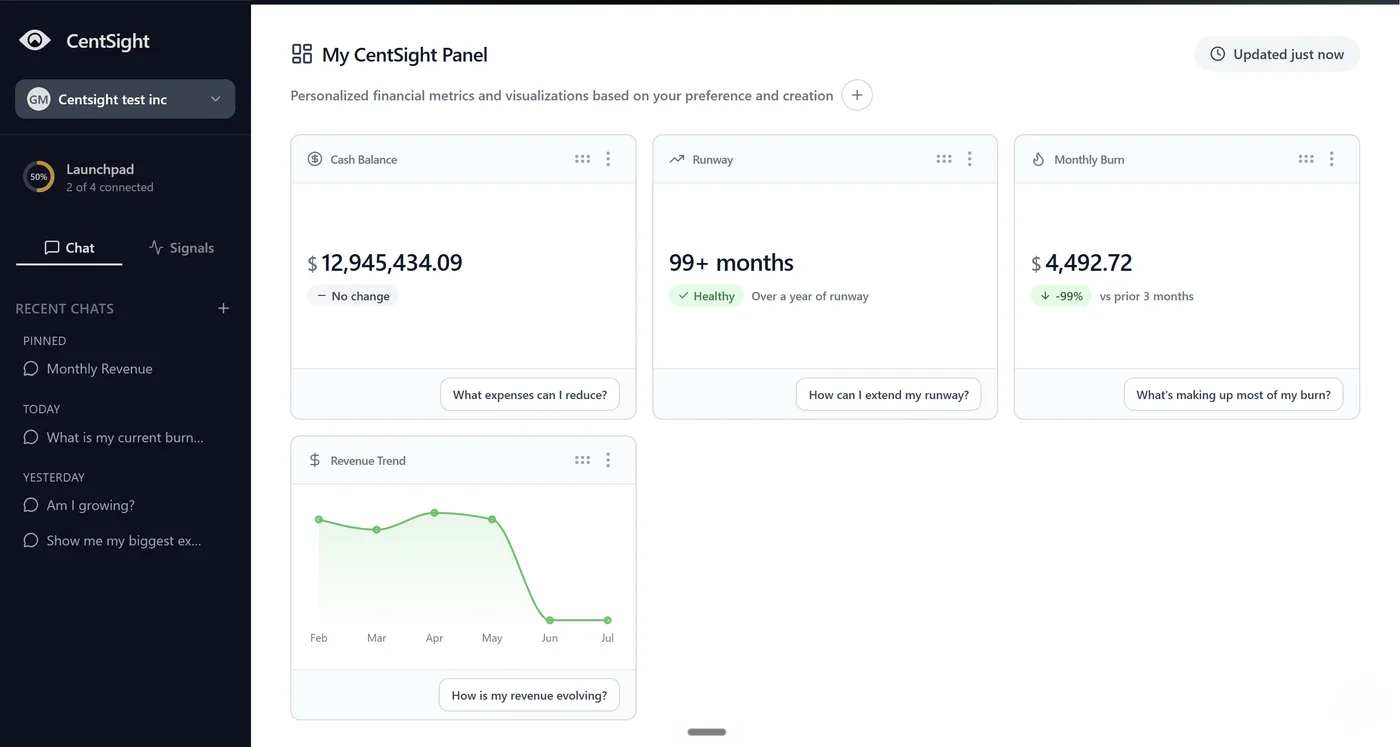Click Revenue Trend dollar icon
Image resolution: width=1400 pixels, height=747 pixels.
[x=315, y=460]
